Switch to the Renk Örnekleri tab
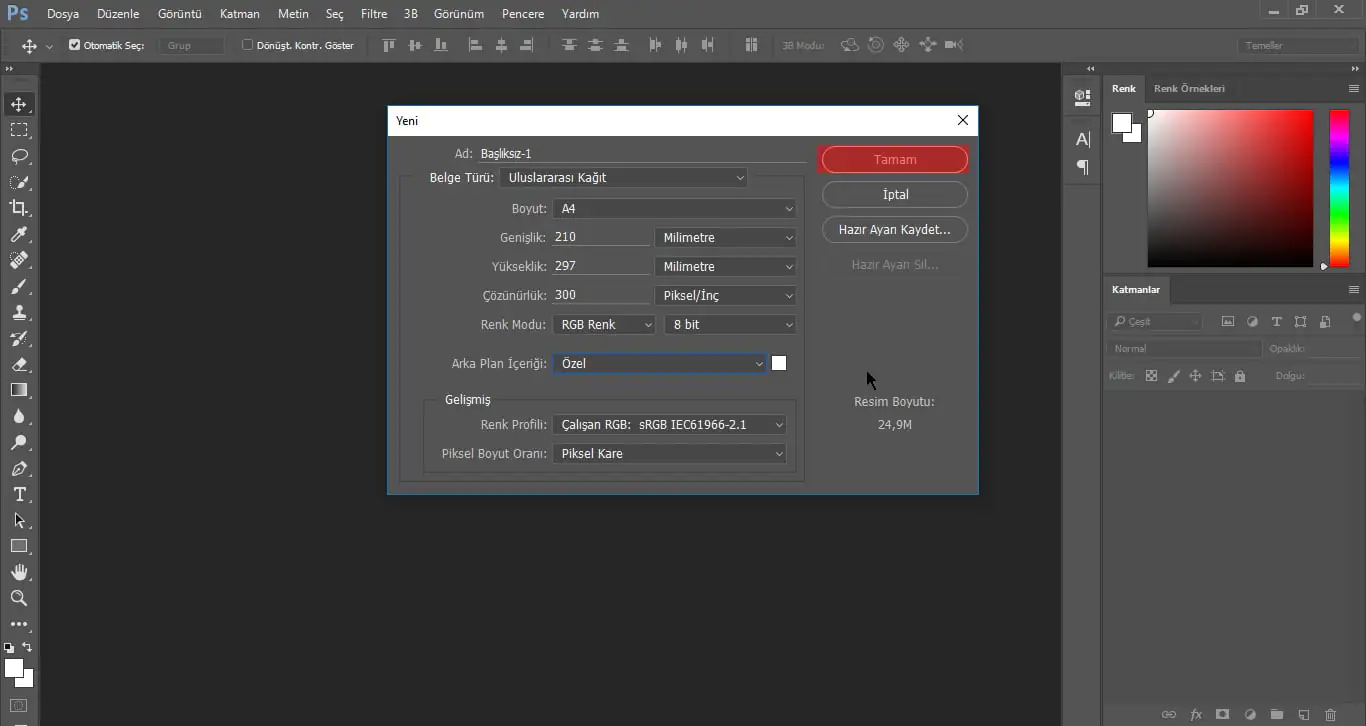The image size is (1366, 726). tap(1189, 88)
